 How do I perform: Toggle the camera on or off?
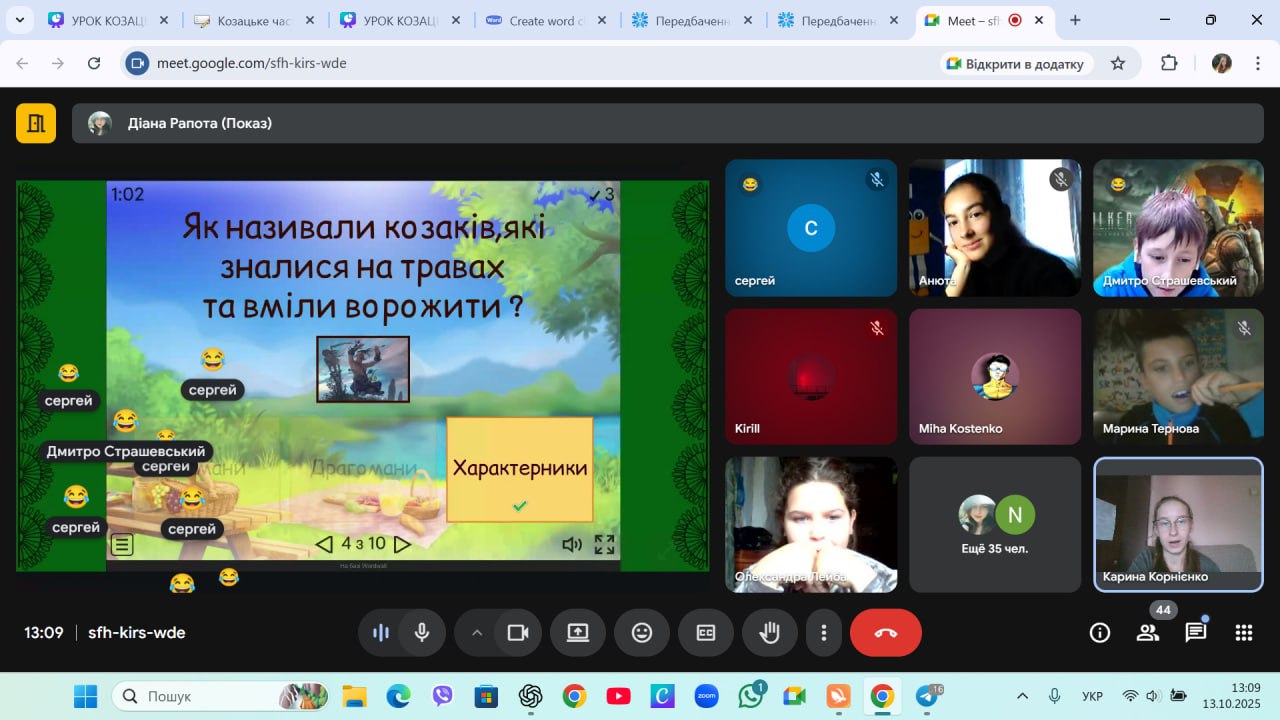517,633
